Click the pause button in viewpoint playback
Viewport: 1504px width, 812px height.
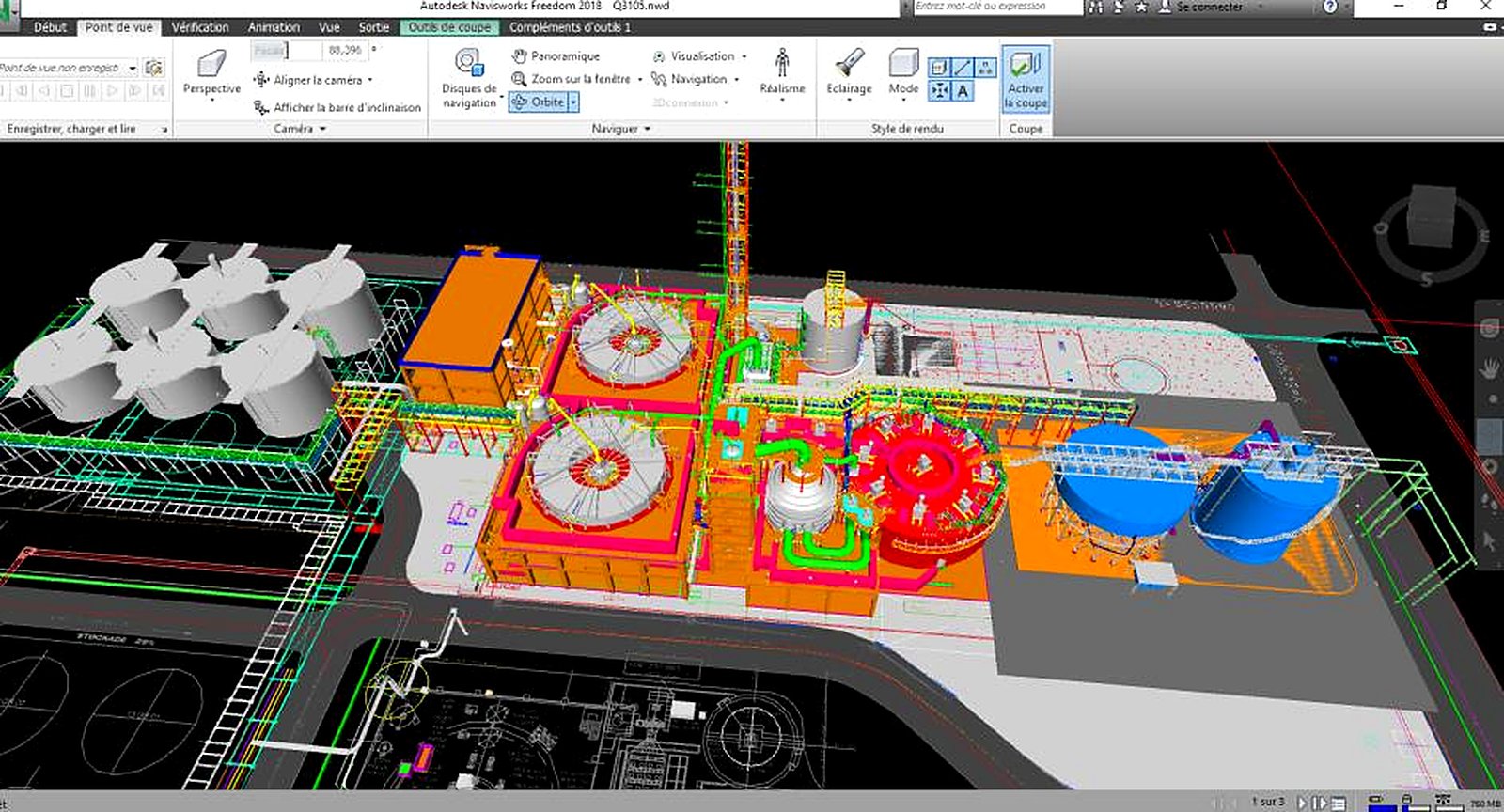tap(89, 91)
